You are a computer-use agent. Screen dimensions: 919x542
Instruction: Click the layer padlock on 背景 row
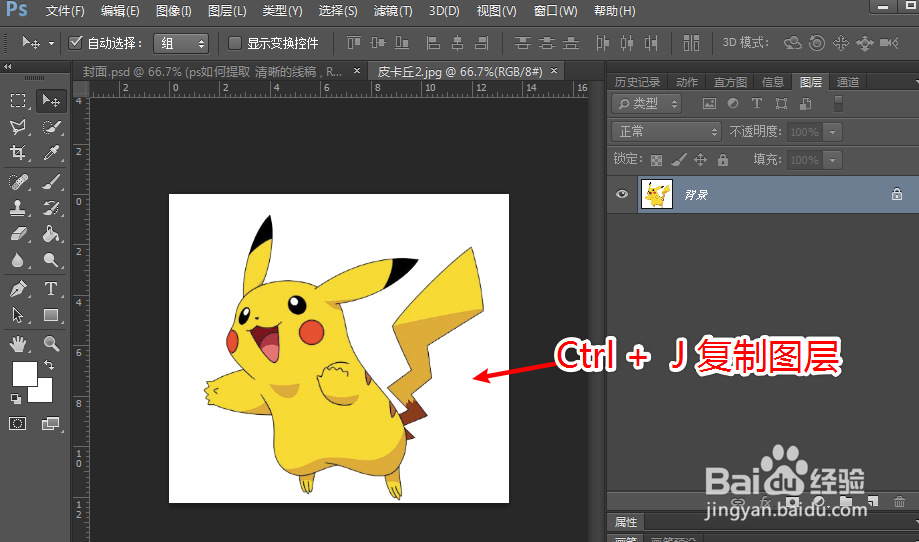pyautogui.click(x=897, y=194)
